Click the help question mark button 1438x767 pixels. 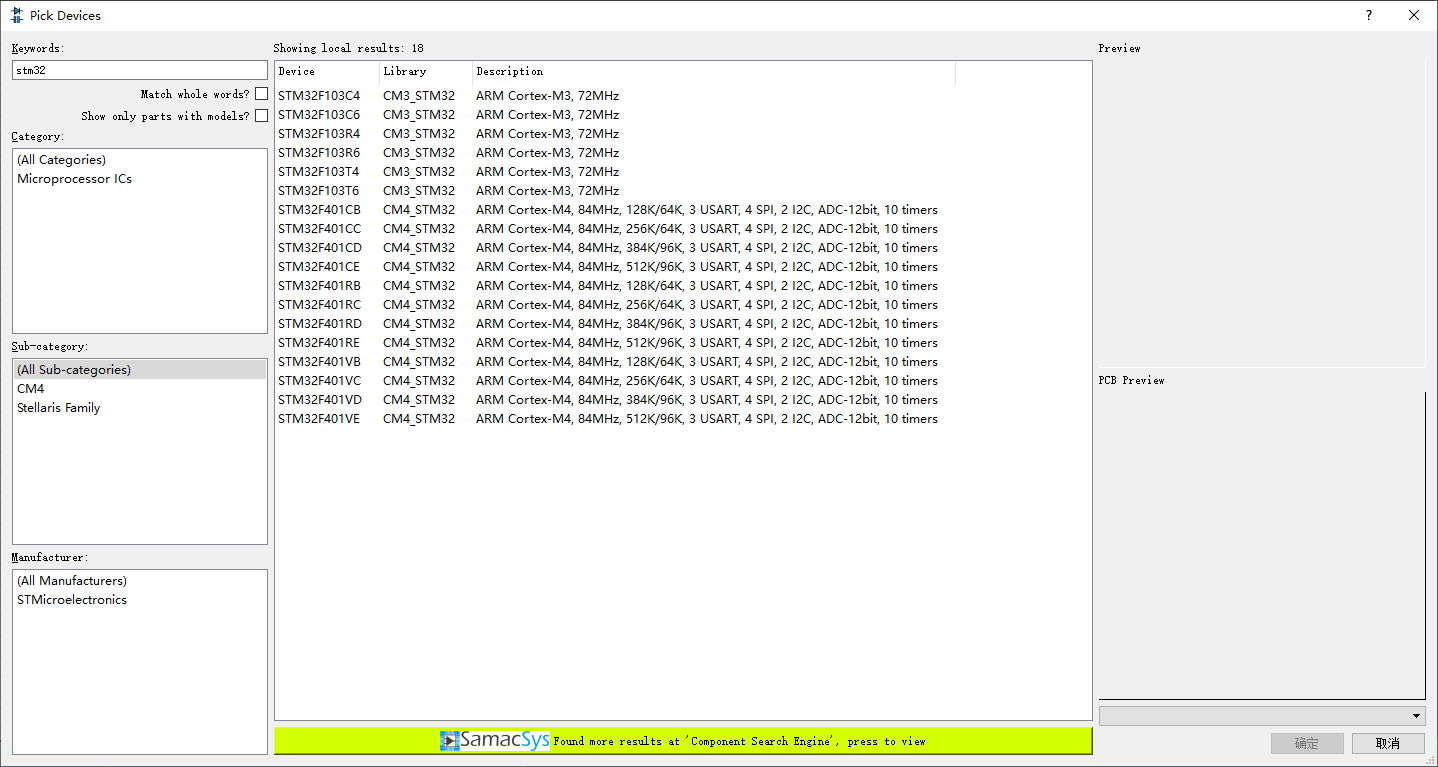(1369, 15)
